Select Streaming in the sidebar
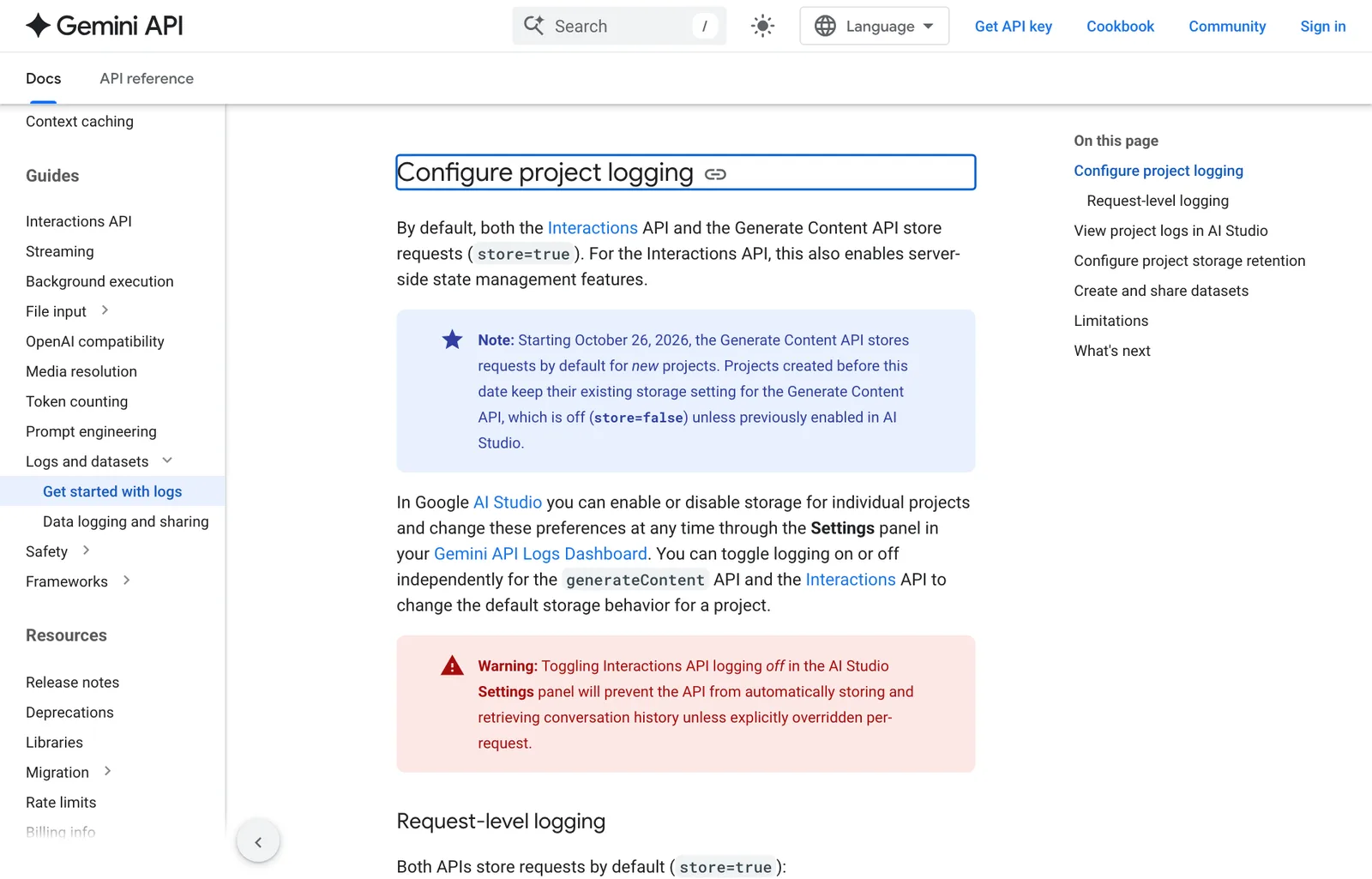Image resolution: width=1372 pixels, height=879 pixels. [60, 251]
